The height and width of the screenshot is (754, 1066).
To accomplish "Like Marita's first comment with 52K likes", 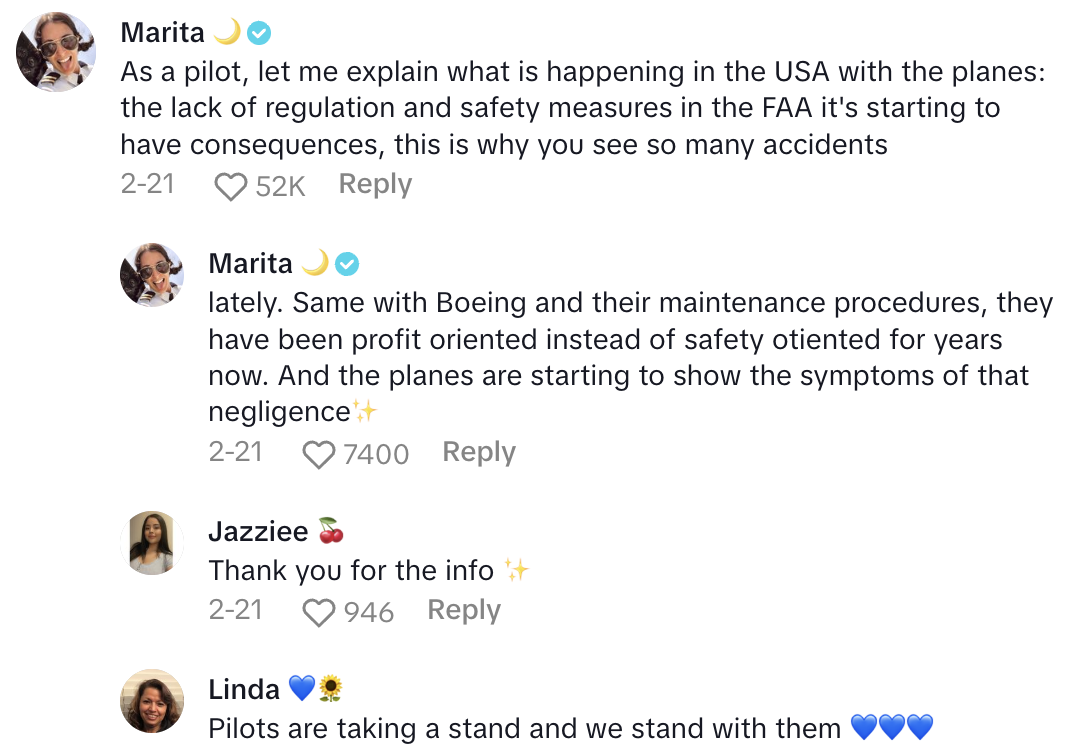I will point(231,187).
